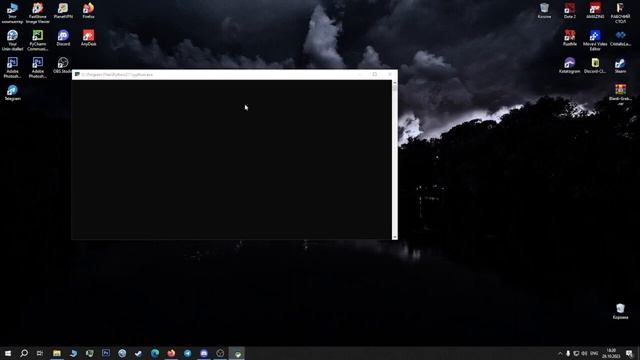Open Task View on the taskbar
The width and height of the screenshot is (640, 360).
[x=40, y=353]
